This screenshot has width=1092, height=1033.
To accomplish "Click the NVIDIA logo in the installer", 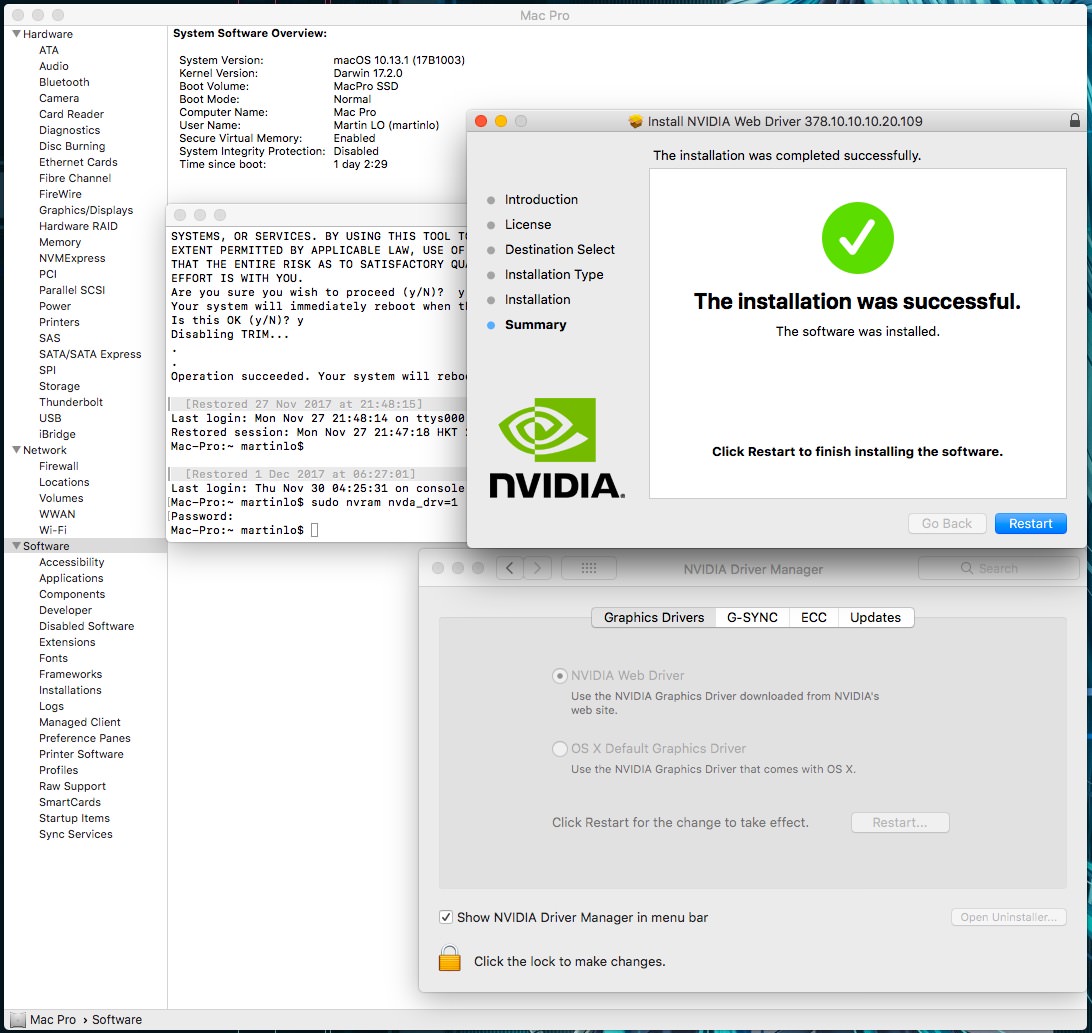I will point(556,448).
